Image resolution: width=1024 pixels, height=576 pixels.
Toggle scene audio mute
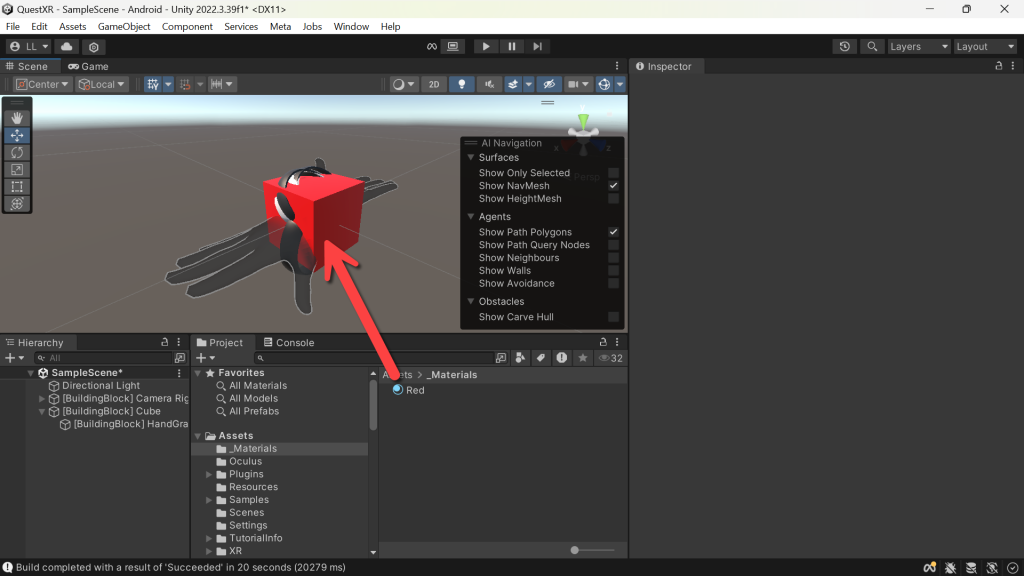point(489,84)
